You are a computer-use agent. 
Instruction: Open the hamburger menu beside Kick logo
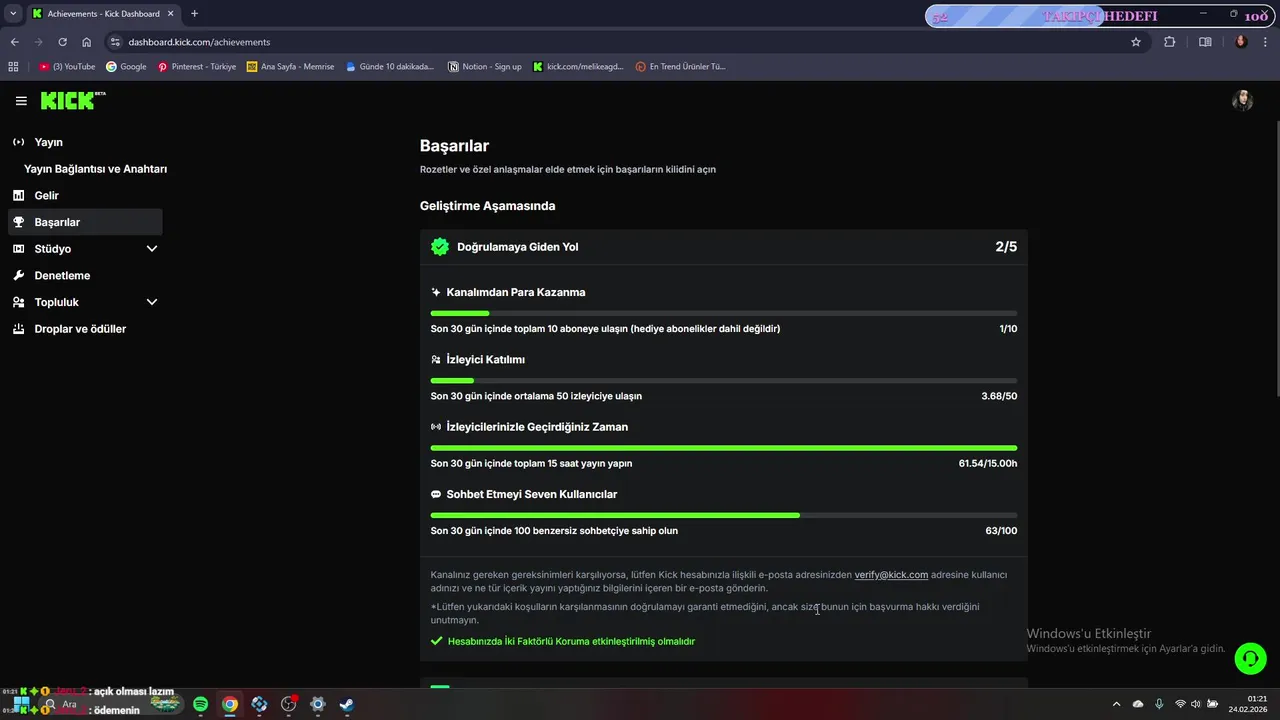coord(21,101)
